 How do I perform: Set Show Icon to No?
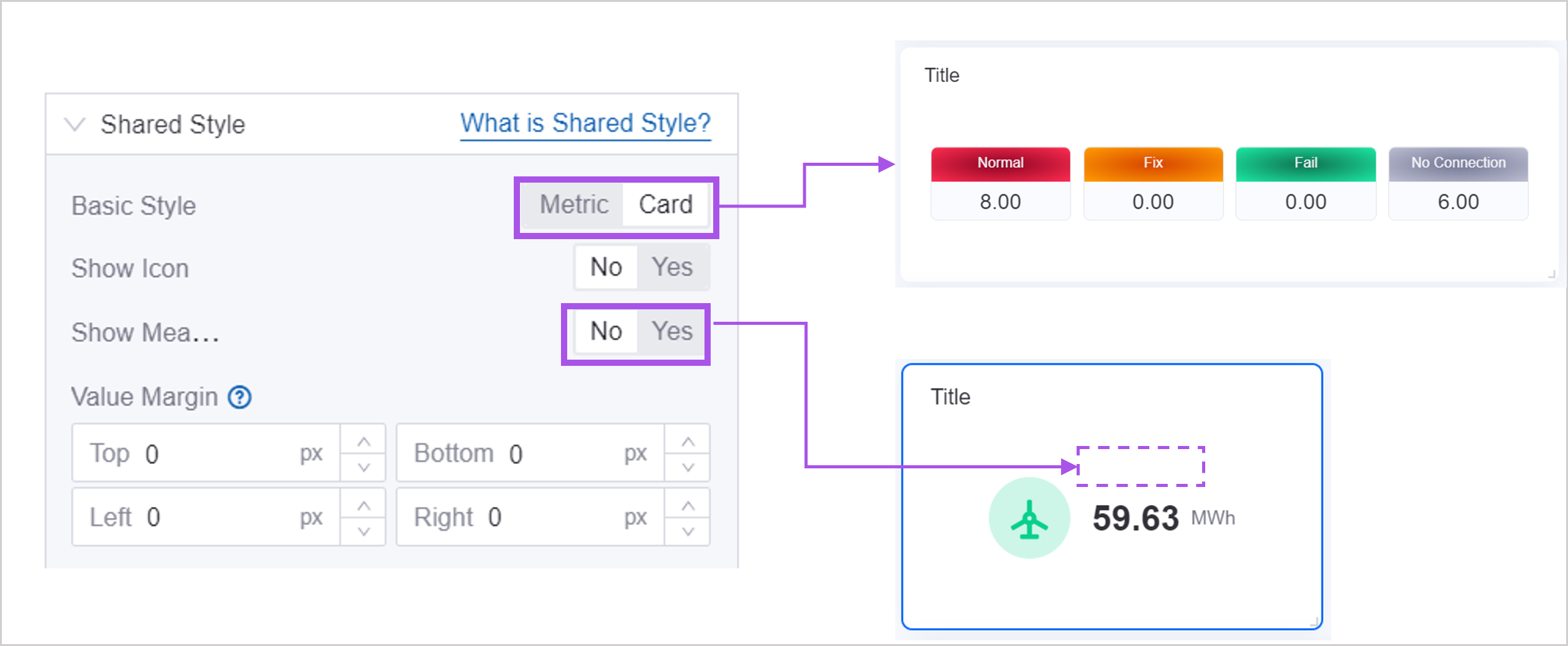(606, 267)
